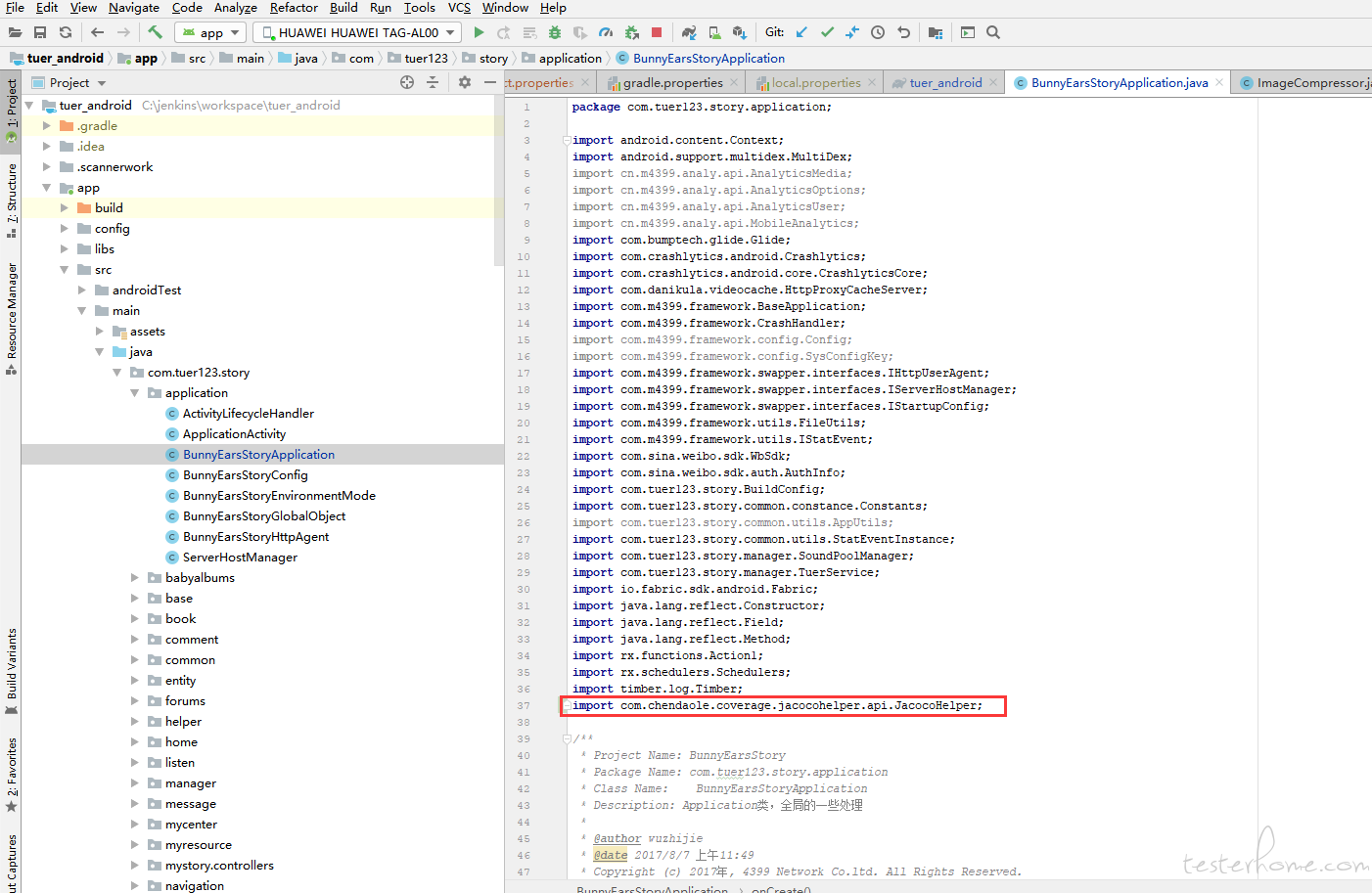Toggle the Resource Manager tool window
The height and width of the screenshot is (893, 1372).
click(12, 318)
